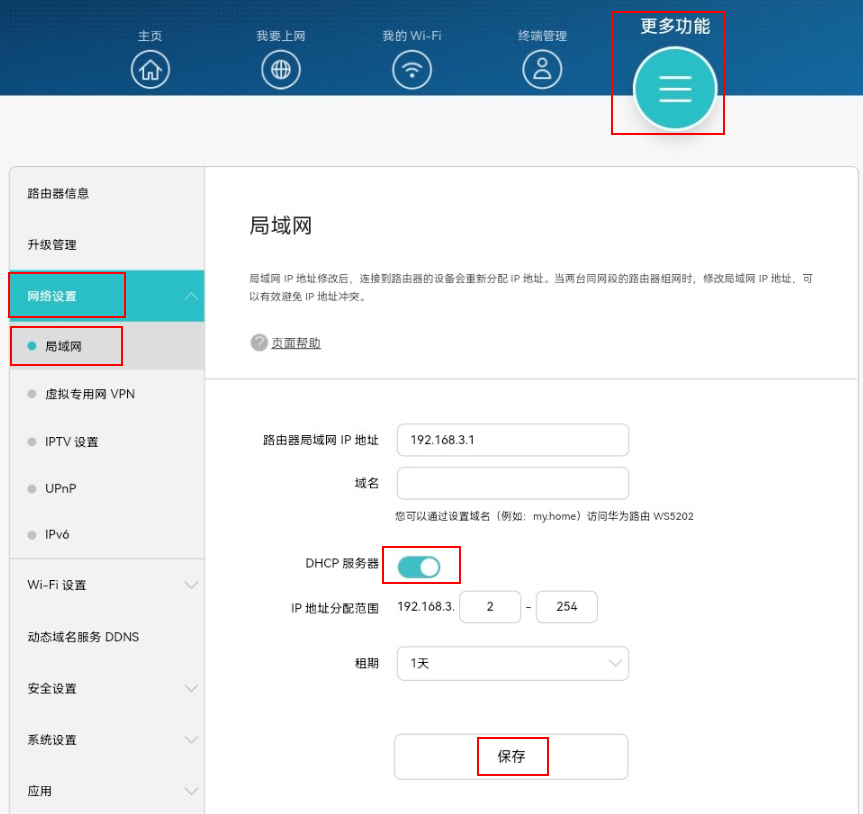Open the 页面帮助 help link
The height and width of the screenshot is (814, 863).
296,343
